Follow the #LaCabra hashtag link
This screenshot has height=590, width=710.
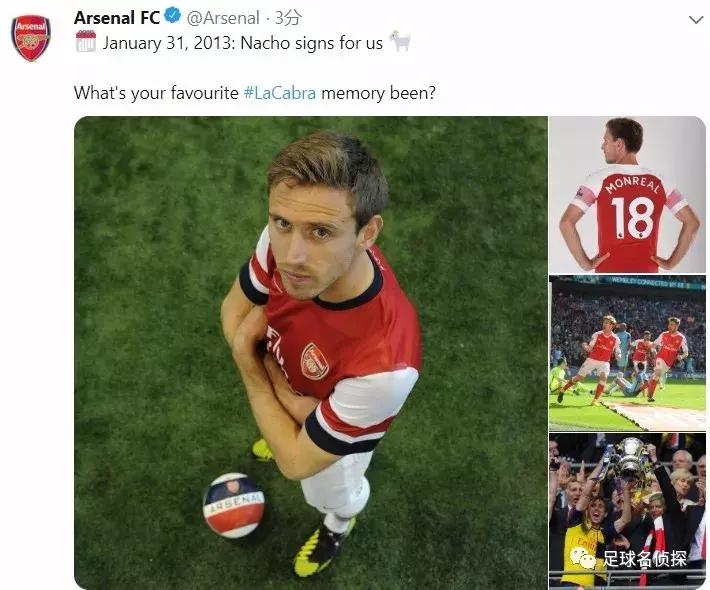click(x=279, y=93)
